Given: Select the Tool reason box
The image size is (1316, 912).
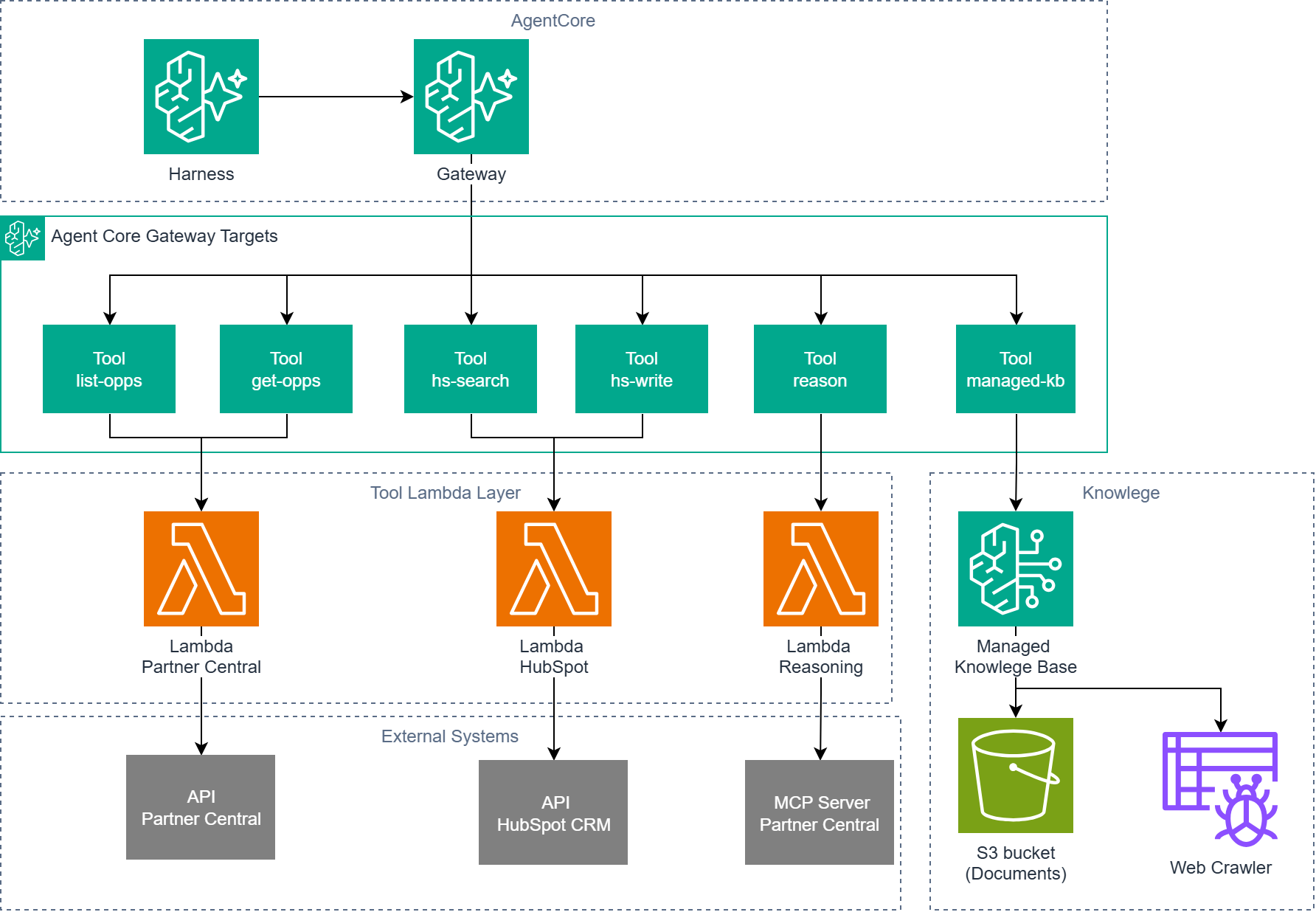Looking at the screenshot, I should pyautogui.click(x=820, y=369).
